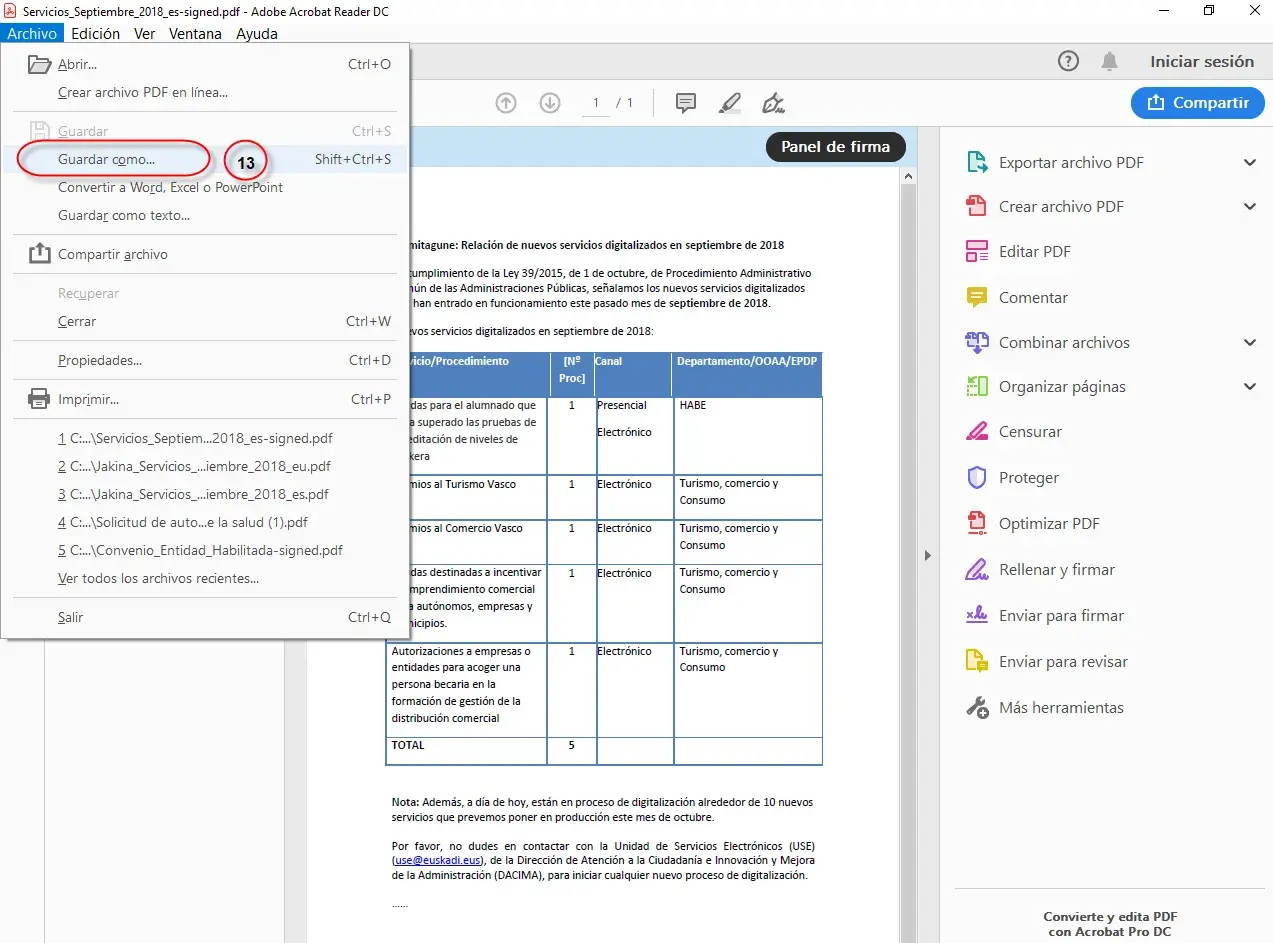
Task: Open the Ver menu
Action: (145, 33)
